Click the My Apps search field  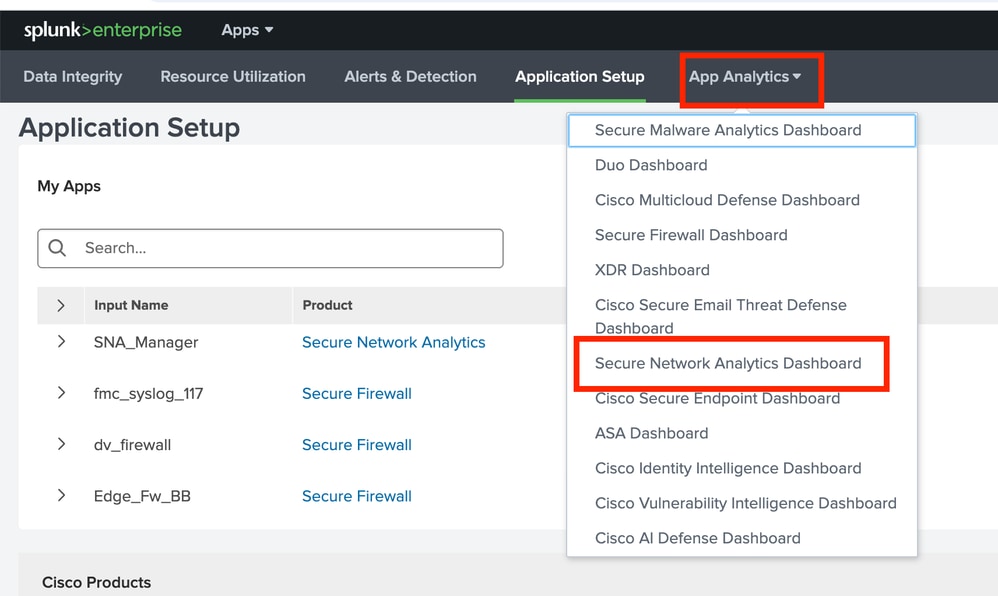pos(271,248)
